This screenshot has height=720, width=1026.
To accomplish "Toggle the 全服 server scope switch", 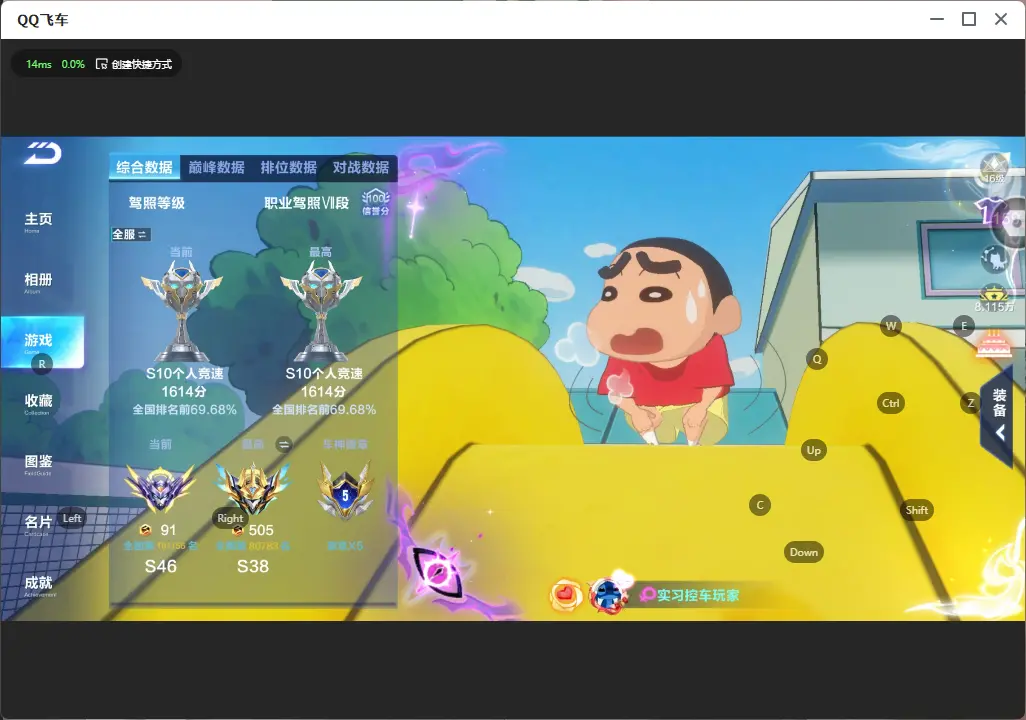I will point(131,234).
